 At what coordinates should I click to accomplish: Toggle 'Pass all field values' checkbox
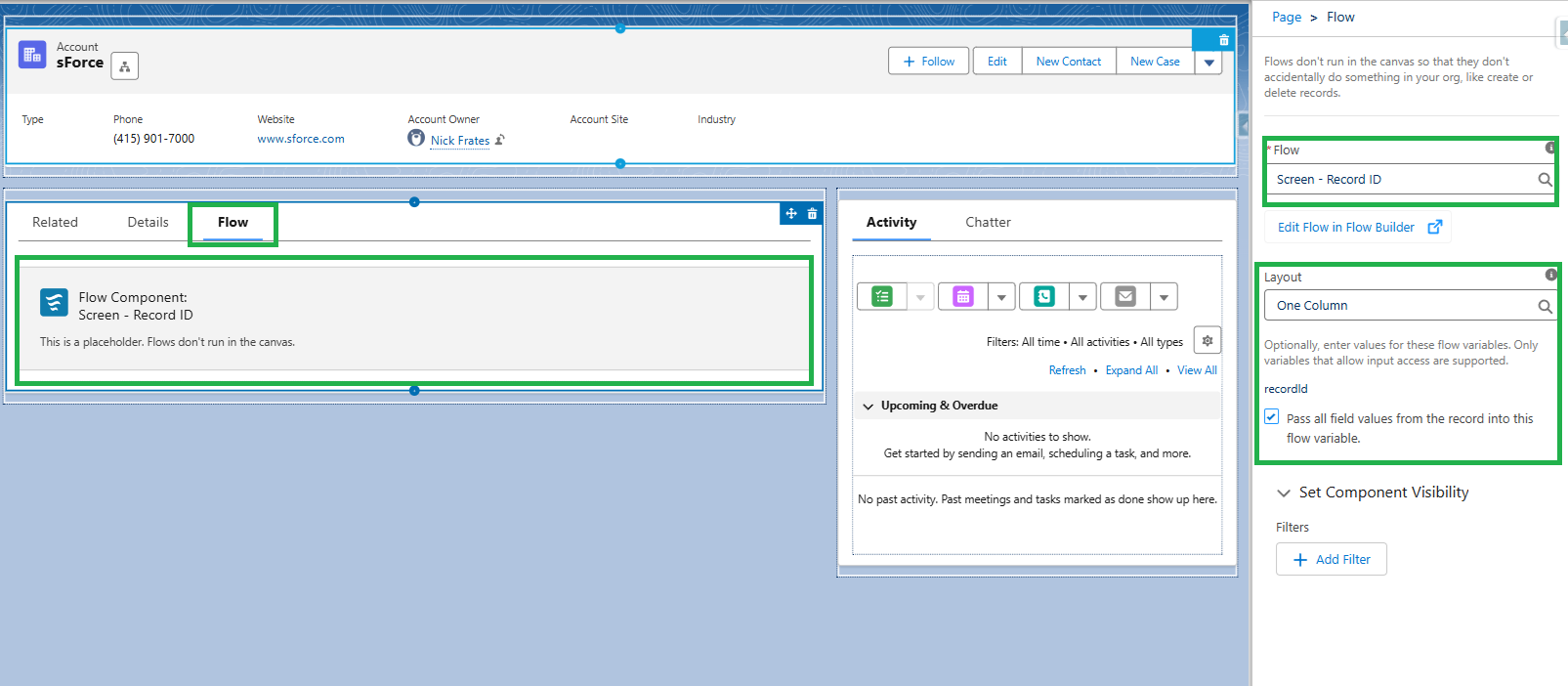tap(1271, 416)
